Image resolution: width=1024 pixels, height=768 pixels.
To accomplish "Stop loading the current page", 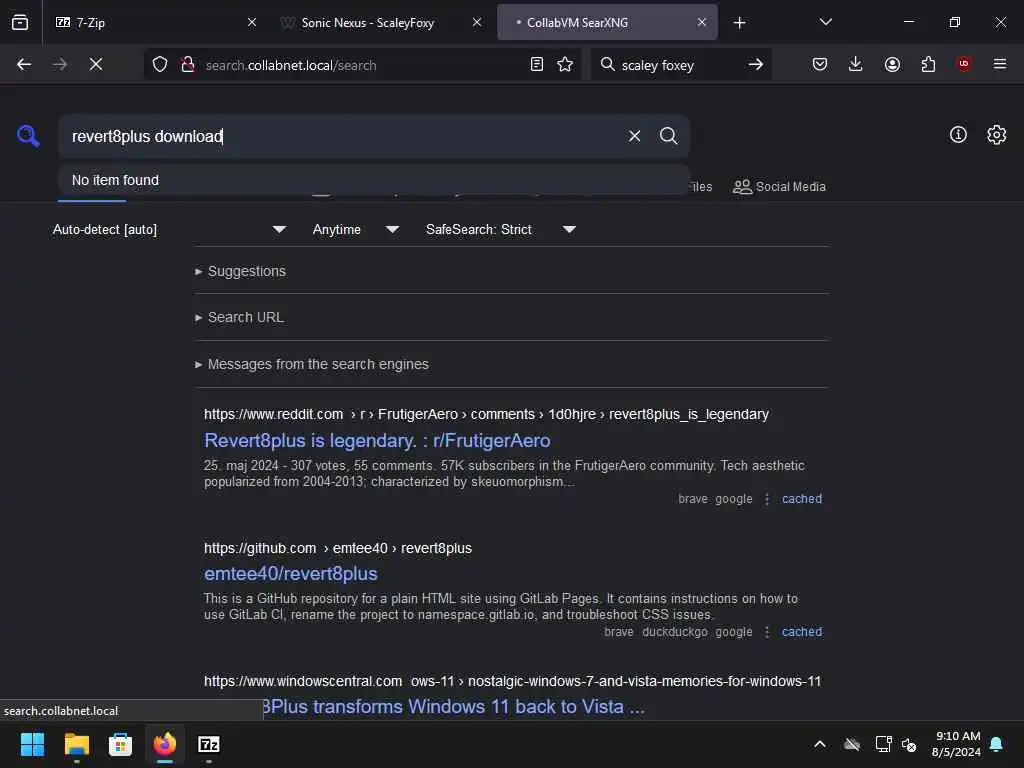I will click(95, 64).
